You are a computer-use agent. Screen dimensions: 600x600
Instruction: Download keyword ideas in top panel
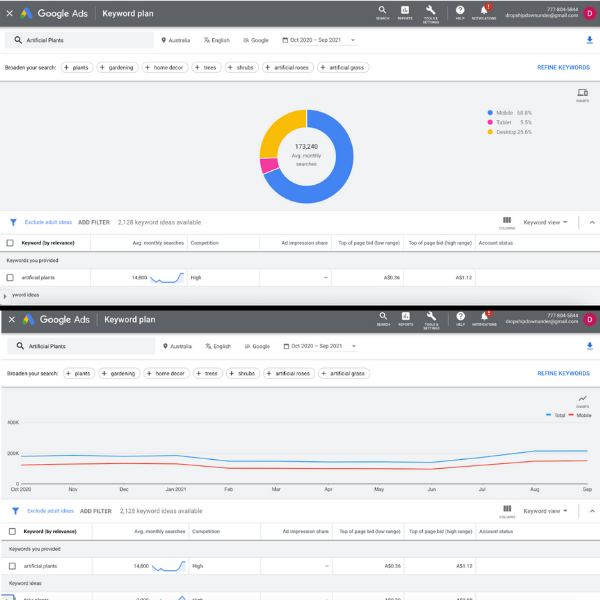590,40
